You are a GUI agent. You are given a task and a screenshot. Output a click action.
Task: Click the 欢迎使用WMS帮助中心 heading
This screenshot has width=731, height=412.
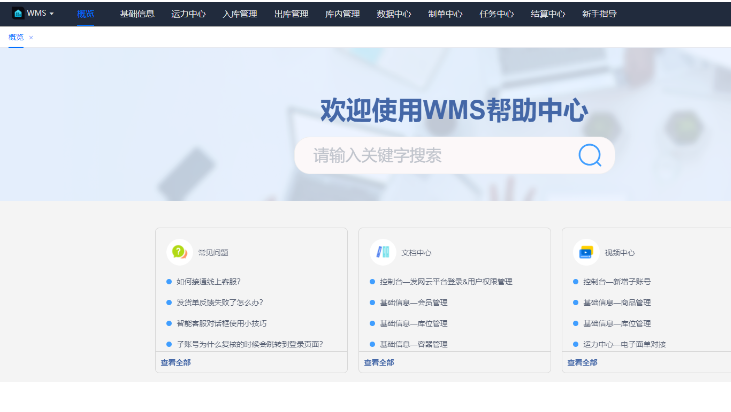tap(454, 110)
